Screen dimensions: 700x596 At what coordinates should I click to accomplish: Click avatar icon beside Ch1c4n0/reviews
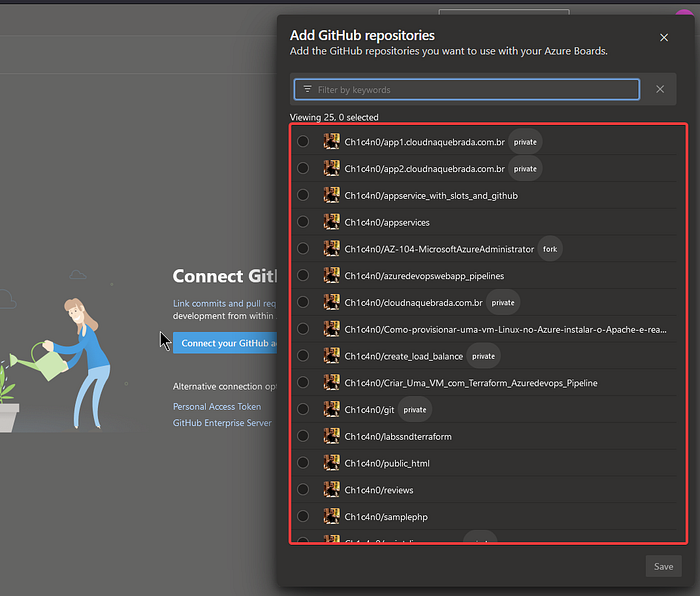click(331, 490)
